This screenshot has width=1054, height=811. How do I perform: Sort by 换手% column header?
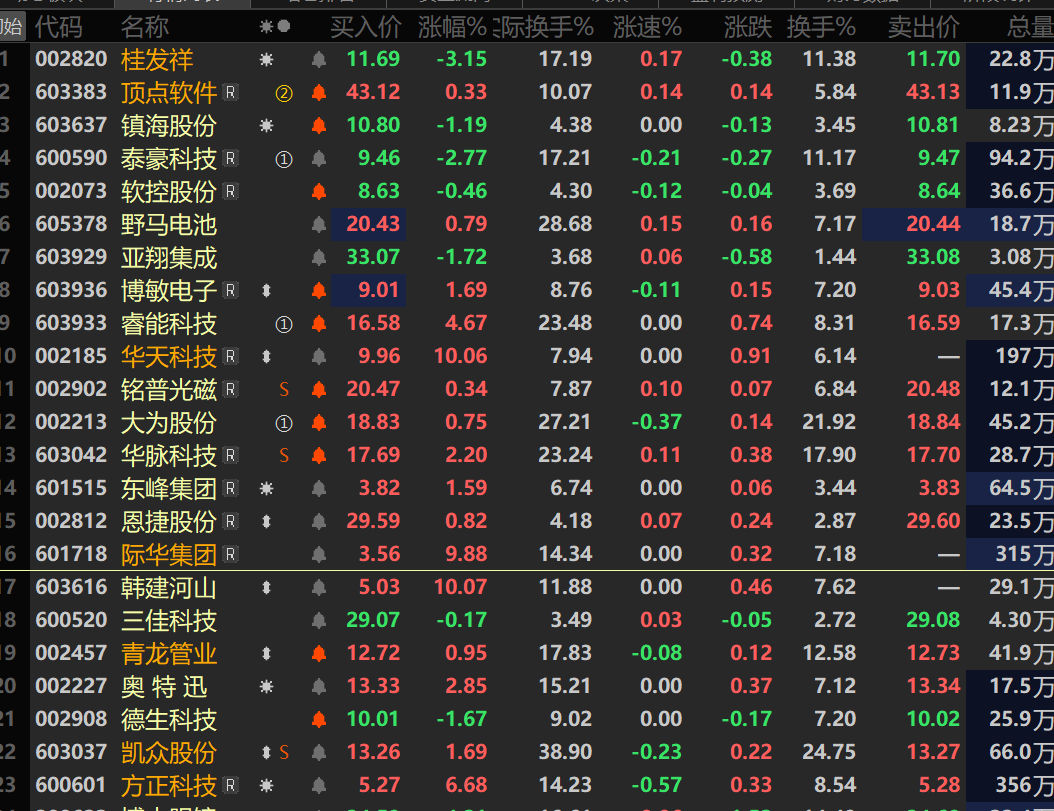(x=821, y=27)
